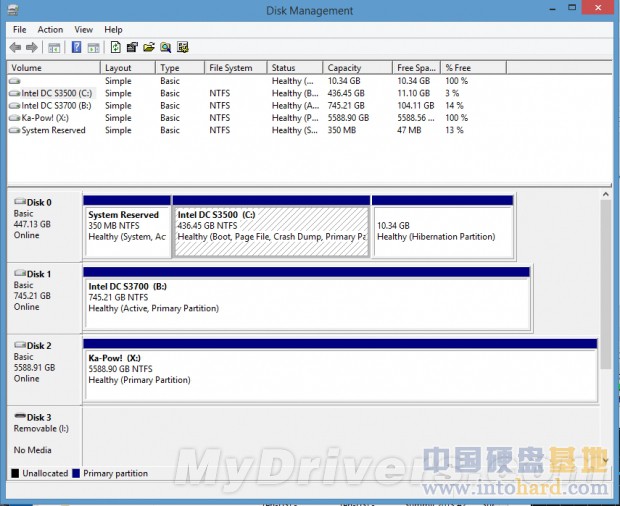This screenshot has height=506, width=620.
Task: Click the 104.11 GB free space cell
Action: [416, 106]
